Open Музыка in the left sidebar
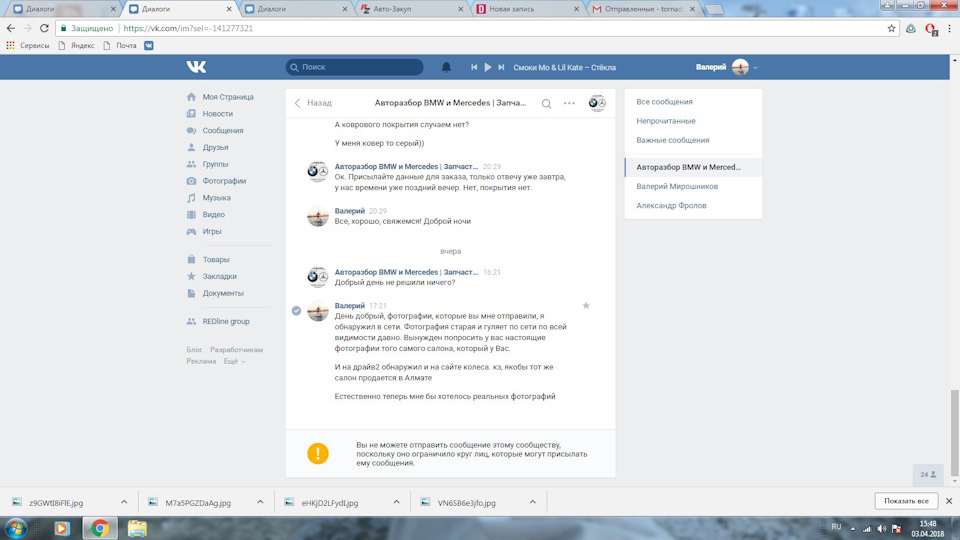Viewport: 960px width, 540px height. (216, 198)
